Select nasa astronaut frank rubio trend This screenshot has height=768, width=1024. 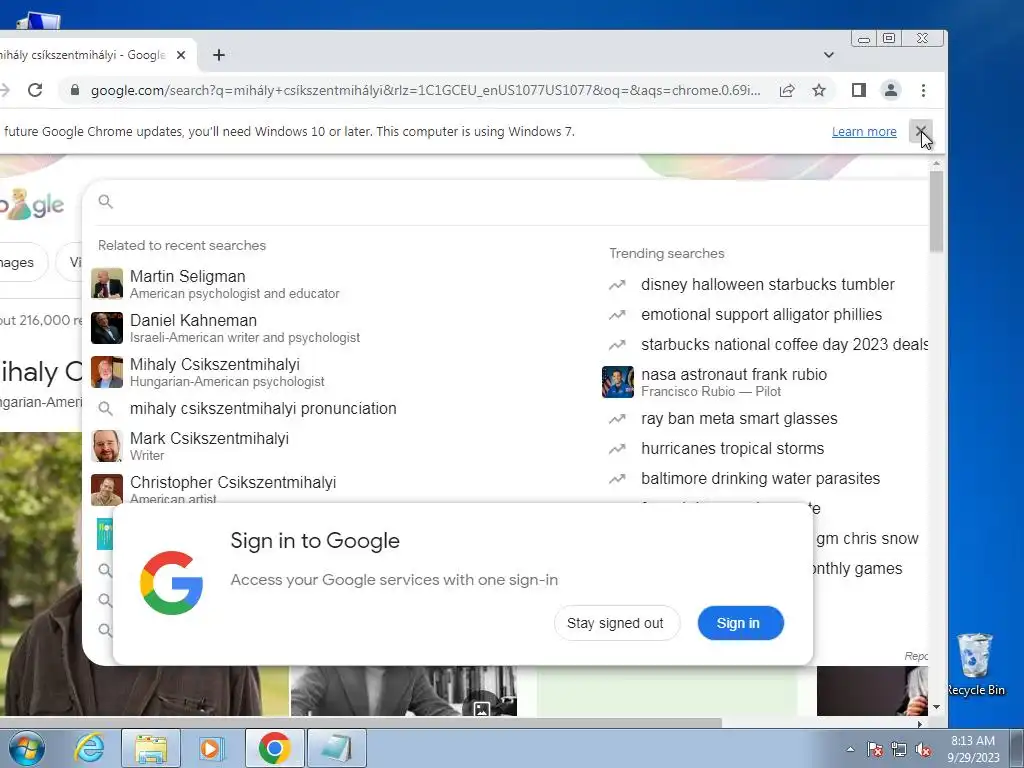pyautogui.click(x=733, y=381)
